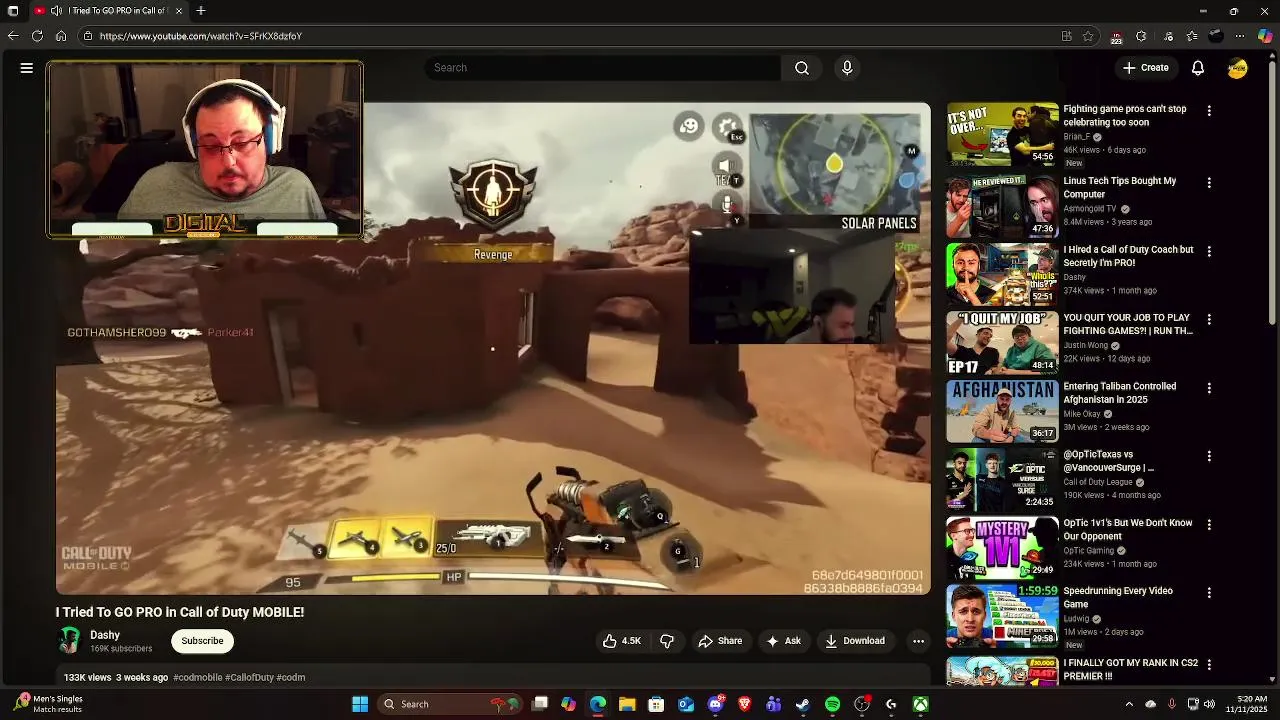This screenshot has height=720, width=1280.
Task: Click the Ask button
Action: pos(783,641)
